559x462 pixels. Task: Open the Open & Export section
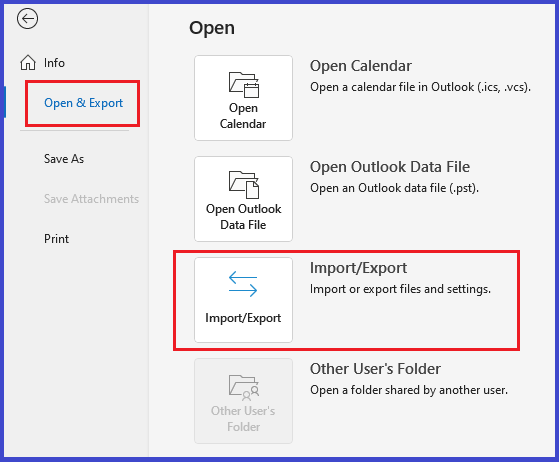(x=83, y=103)
